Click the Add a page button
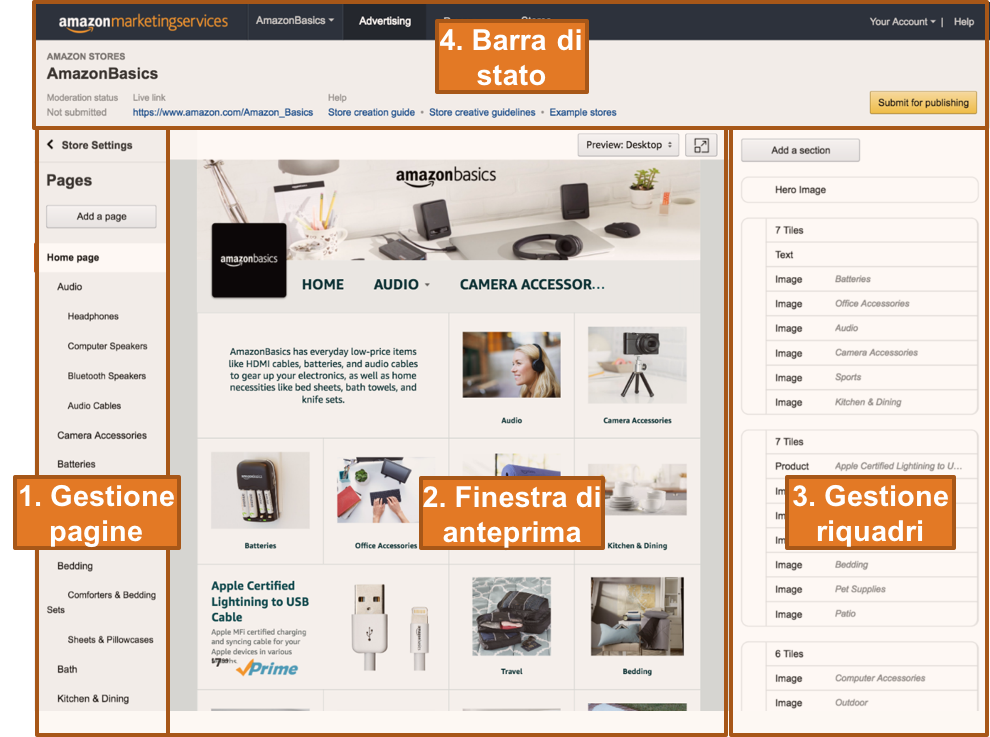Screen dimensions: 990x737 (101, 217)
